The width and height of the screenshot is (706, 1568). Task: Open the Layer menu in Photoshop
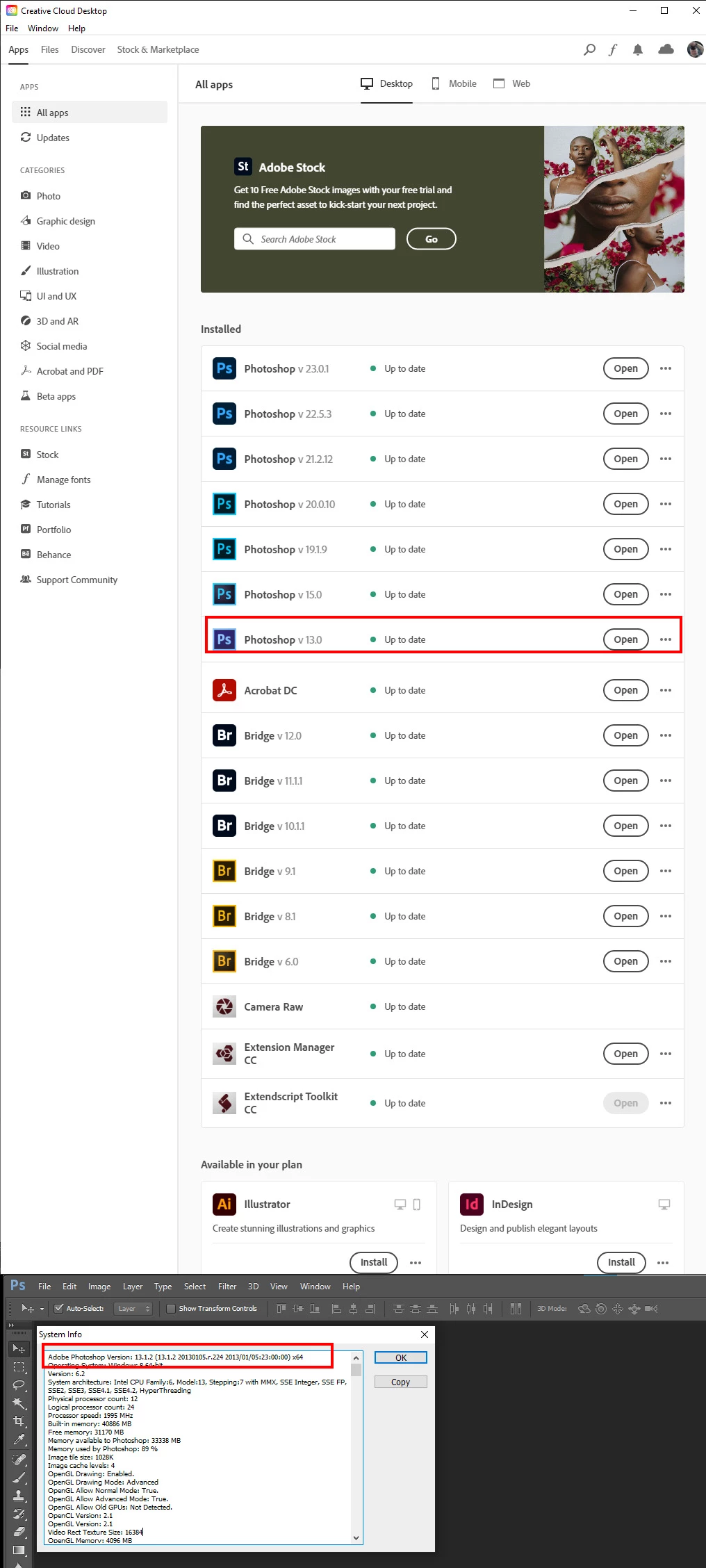pyautogui.click(x=133, y=1287)
